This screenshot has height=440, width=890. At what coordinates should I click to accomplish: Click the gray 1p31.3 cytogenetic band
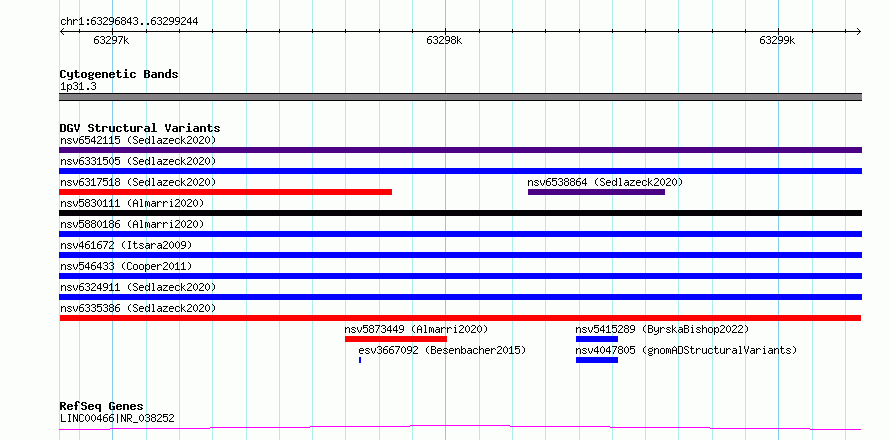point(460,97)
